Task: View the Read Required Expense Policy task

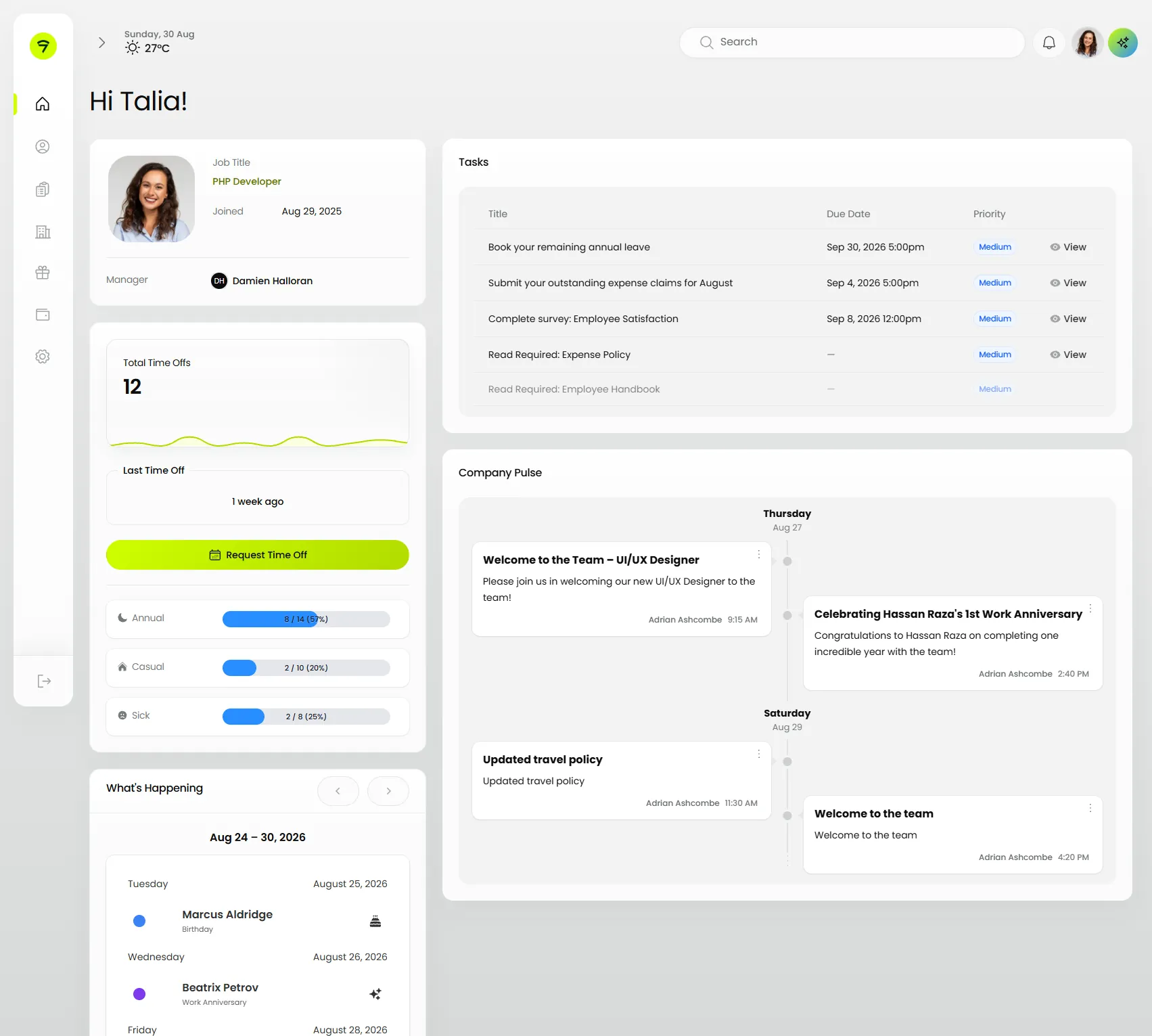Action: click(1068, 355)
